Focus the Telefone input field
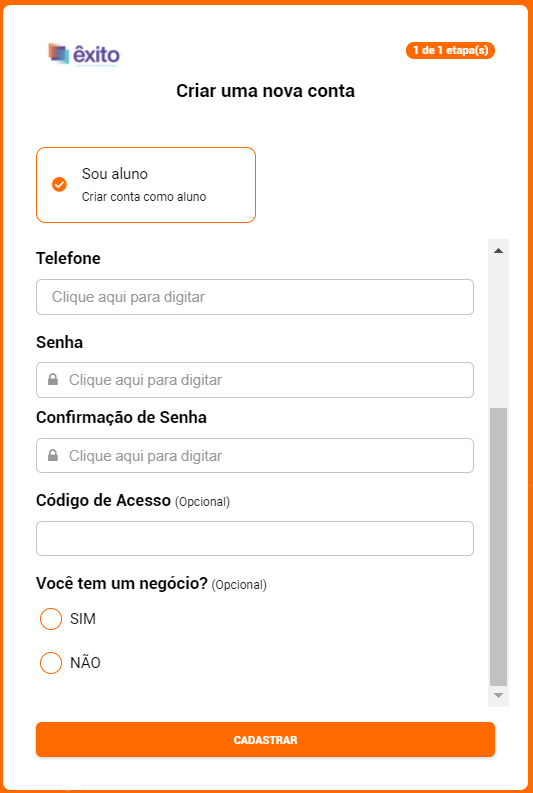This screenshot has height=793, width=533. (255, 297)
